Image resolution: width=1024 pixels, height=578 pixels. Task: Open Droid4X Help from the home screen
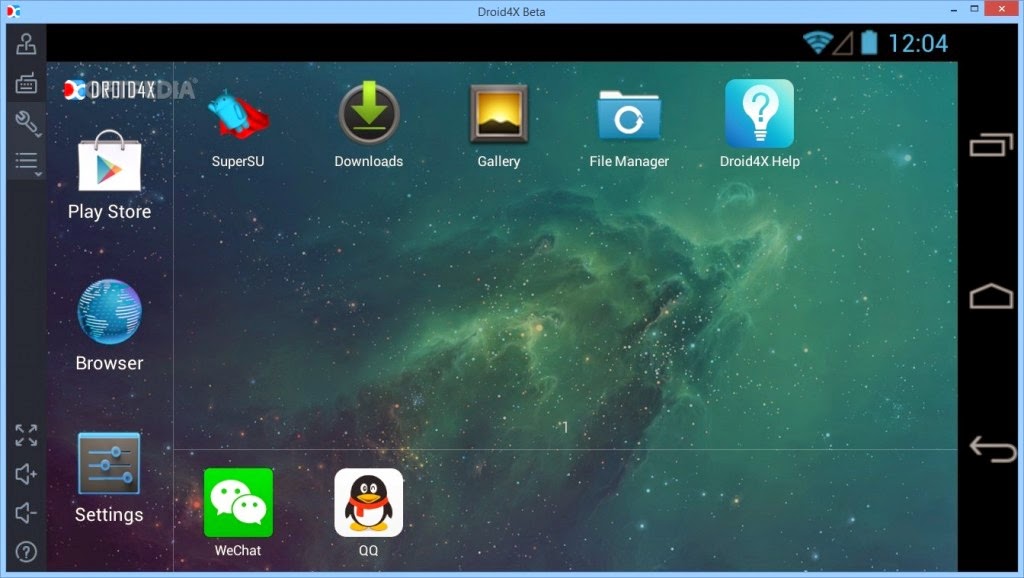759,112
